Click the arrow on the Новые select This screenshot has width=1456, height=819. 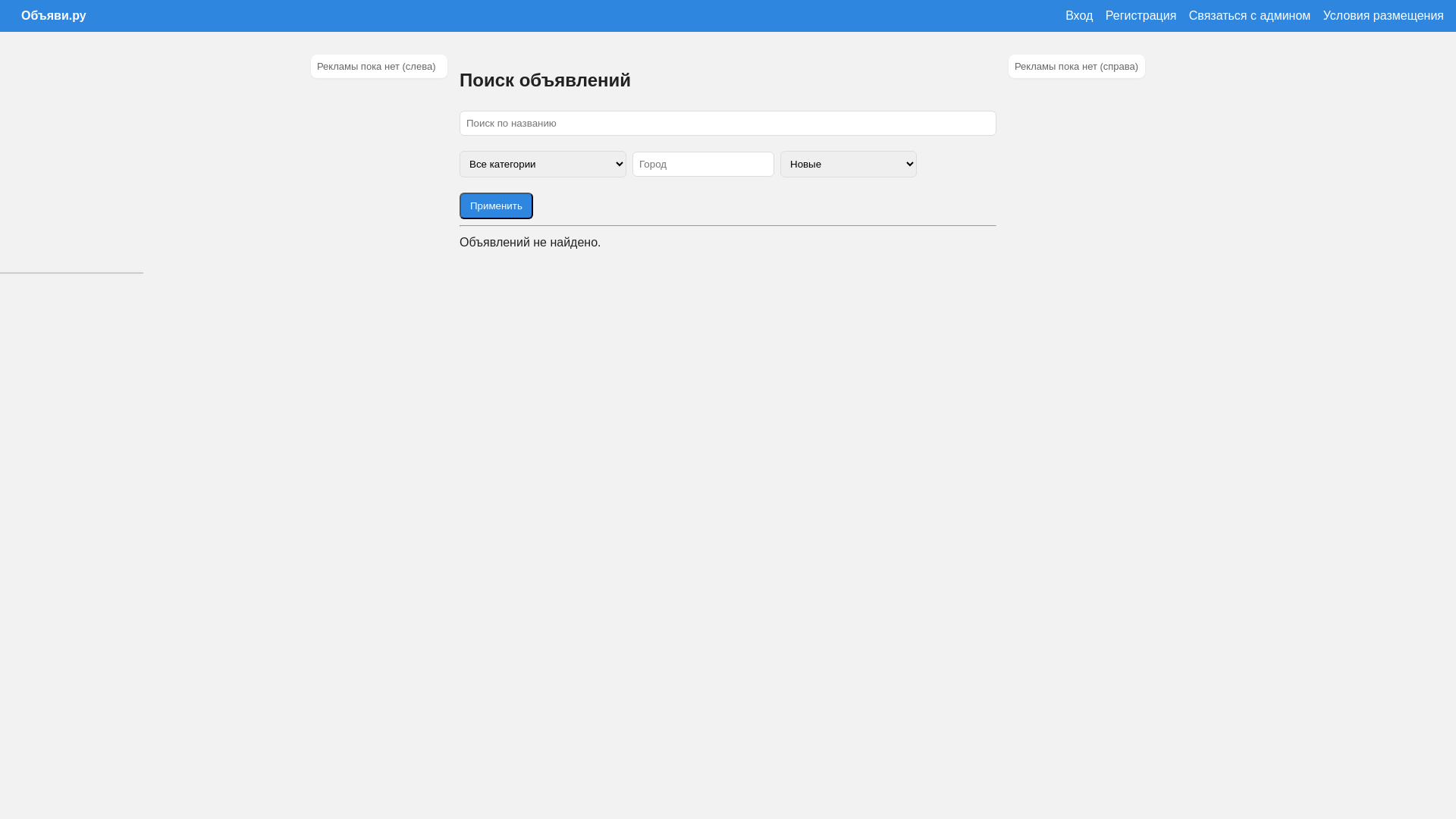pyautogui.click(x=909, y=165)
